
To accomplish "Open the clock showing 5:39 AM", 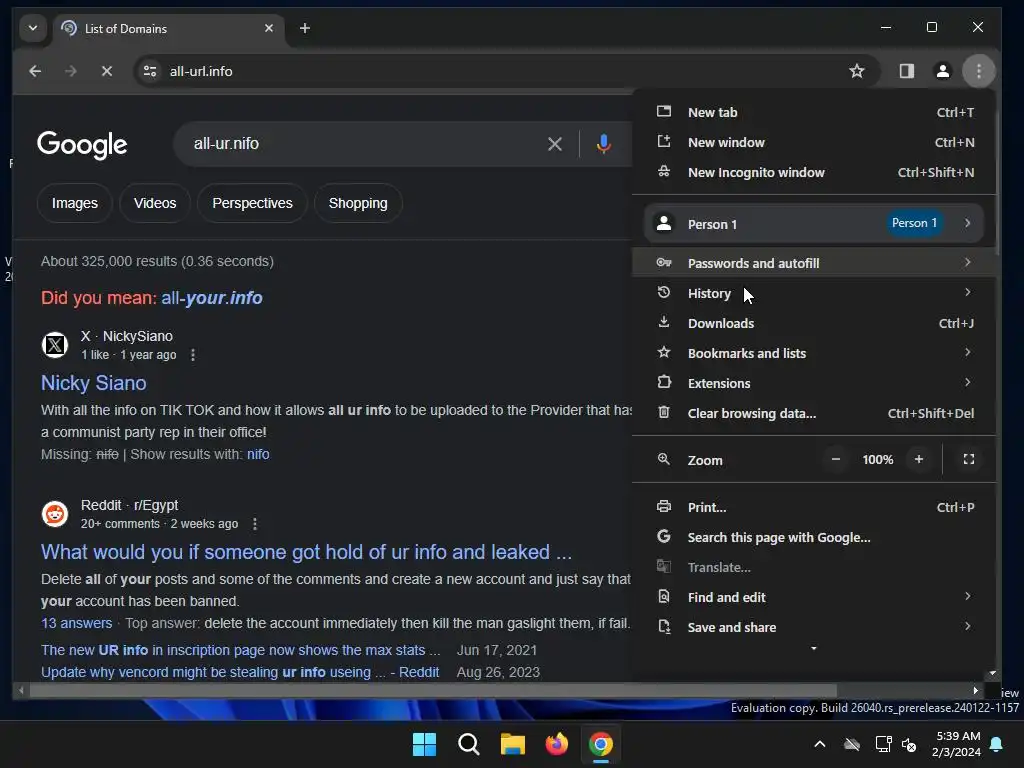I will click(956, 744).
